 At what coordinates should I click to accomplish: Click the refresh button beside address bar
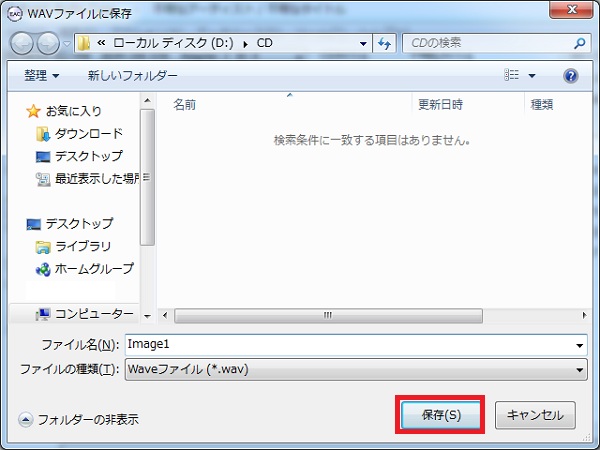385,44
